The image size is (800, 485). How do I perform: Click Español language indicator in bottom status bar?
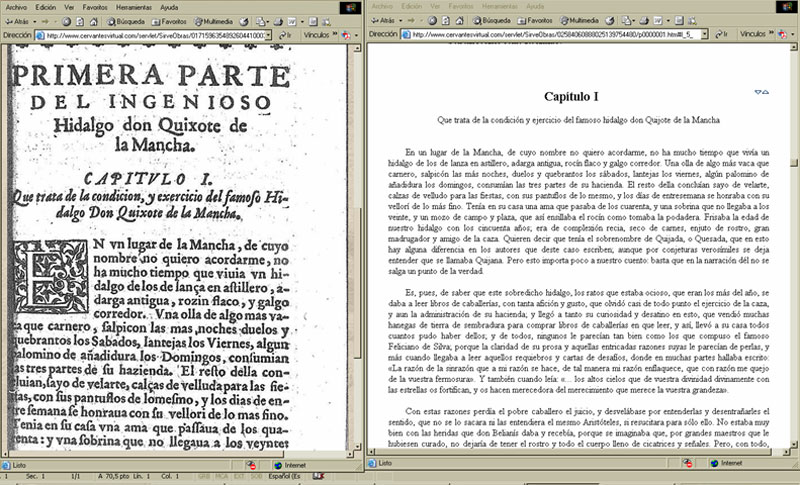(284, 476)
